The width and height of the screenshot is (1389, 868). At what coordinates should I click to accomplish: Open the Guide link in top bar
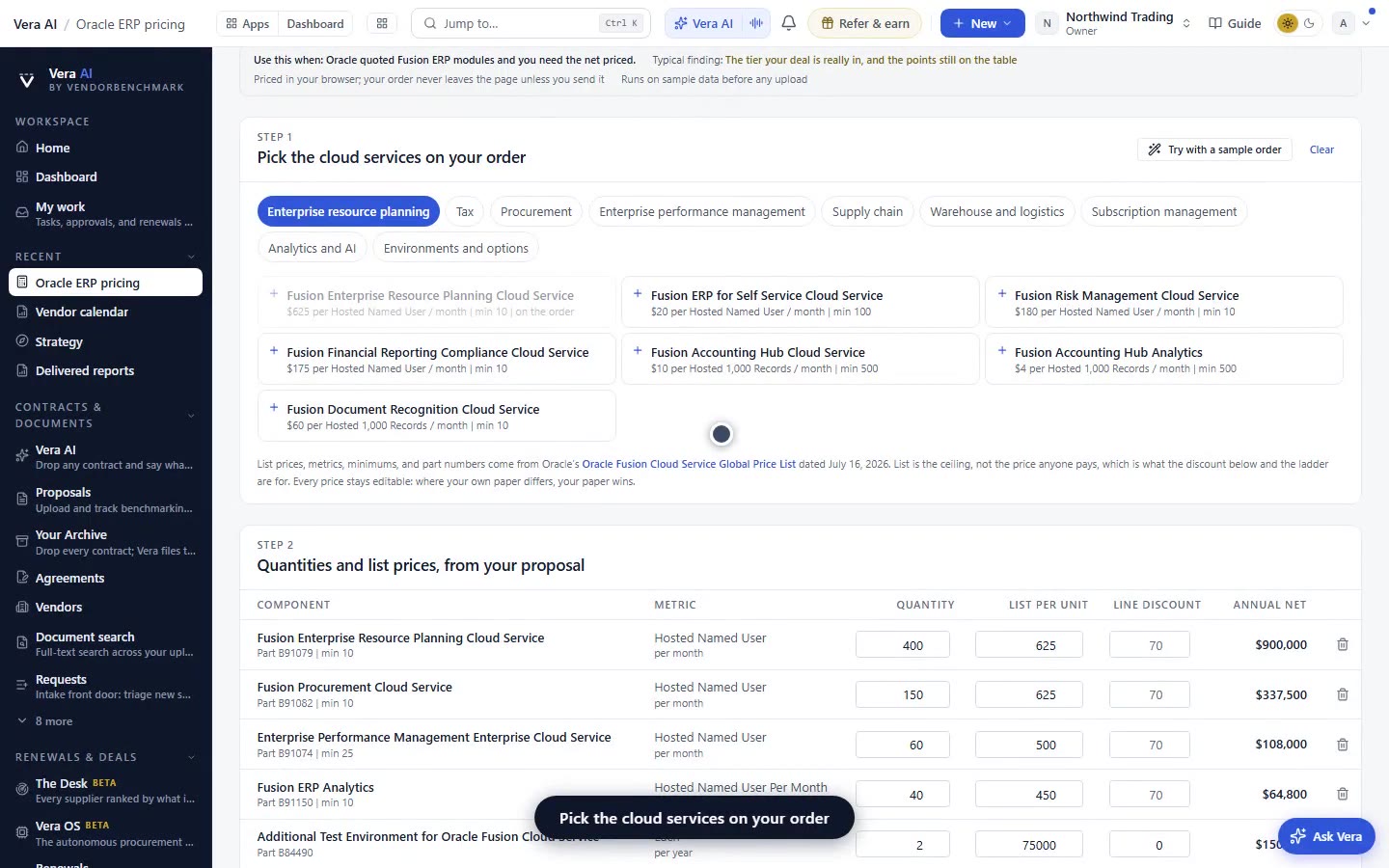click(1235, 23)
